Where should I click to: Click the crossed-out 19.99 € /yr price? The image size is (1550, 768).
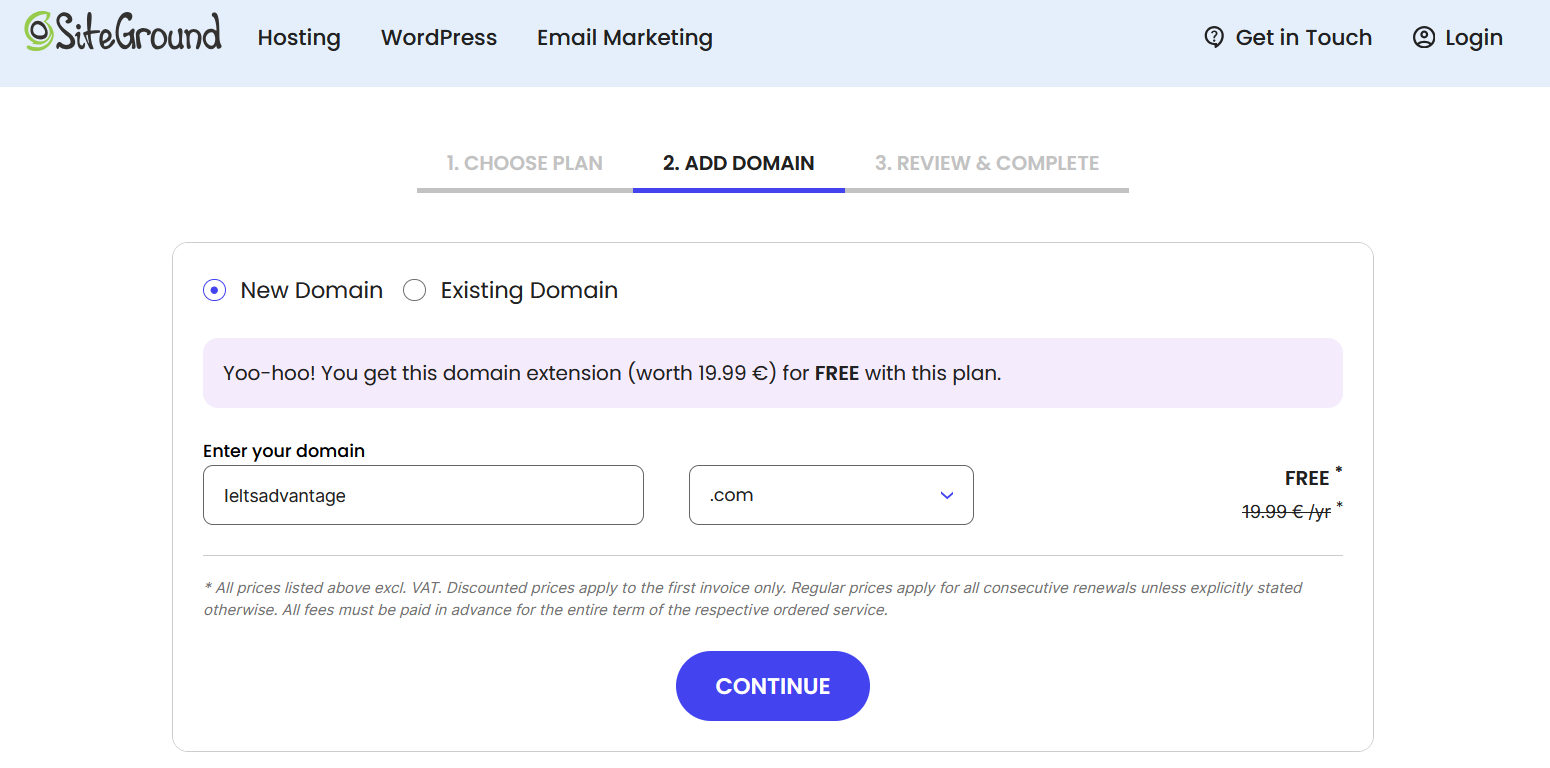point(1286,512)
